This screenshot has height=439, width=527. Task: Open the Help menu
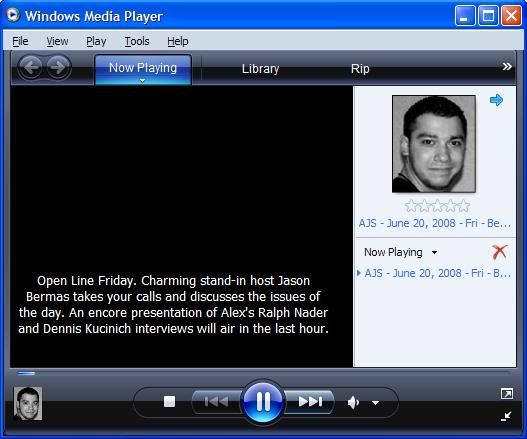tap(178, 41)
